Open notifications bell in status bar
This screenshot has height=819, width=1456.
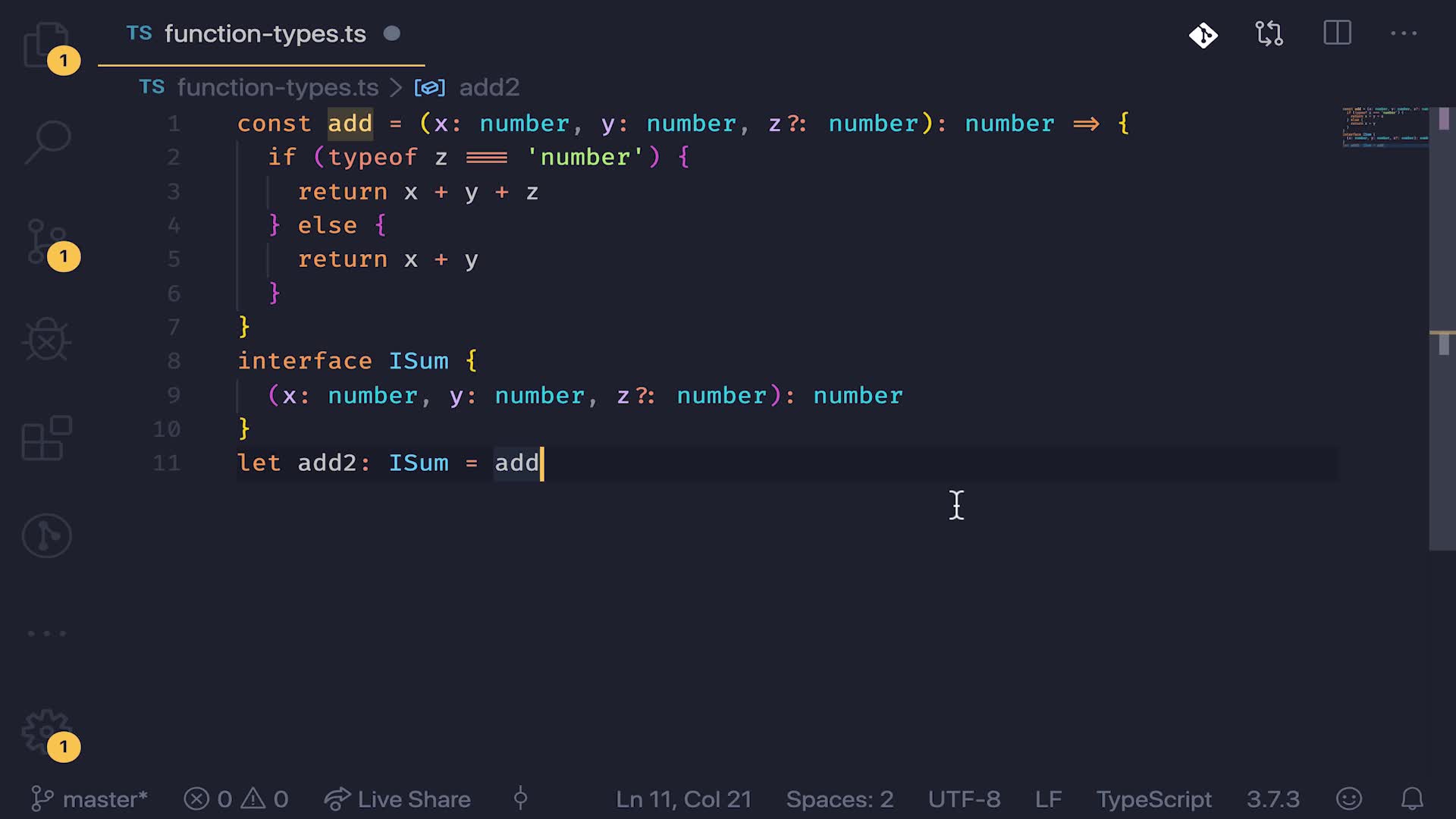[1411, 799]
